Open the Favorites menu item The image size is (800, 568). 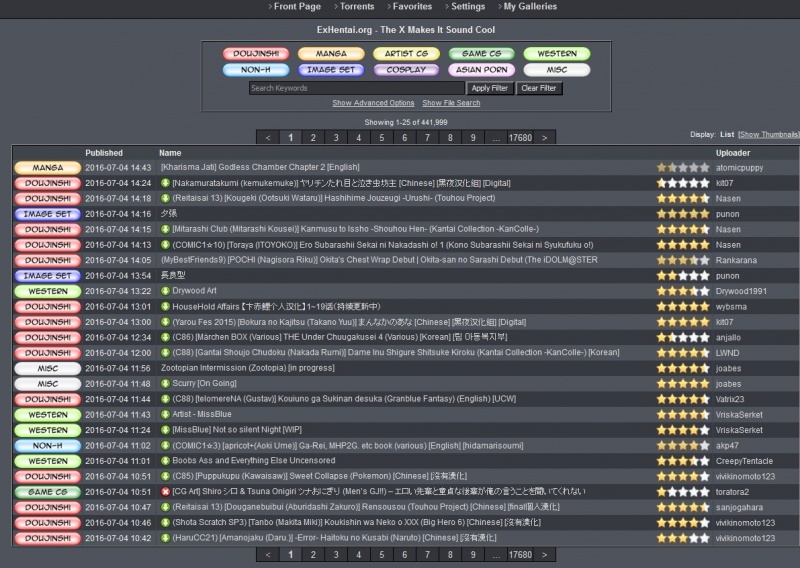[412, 7]
